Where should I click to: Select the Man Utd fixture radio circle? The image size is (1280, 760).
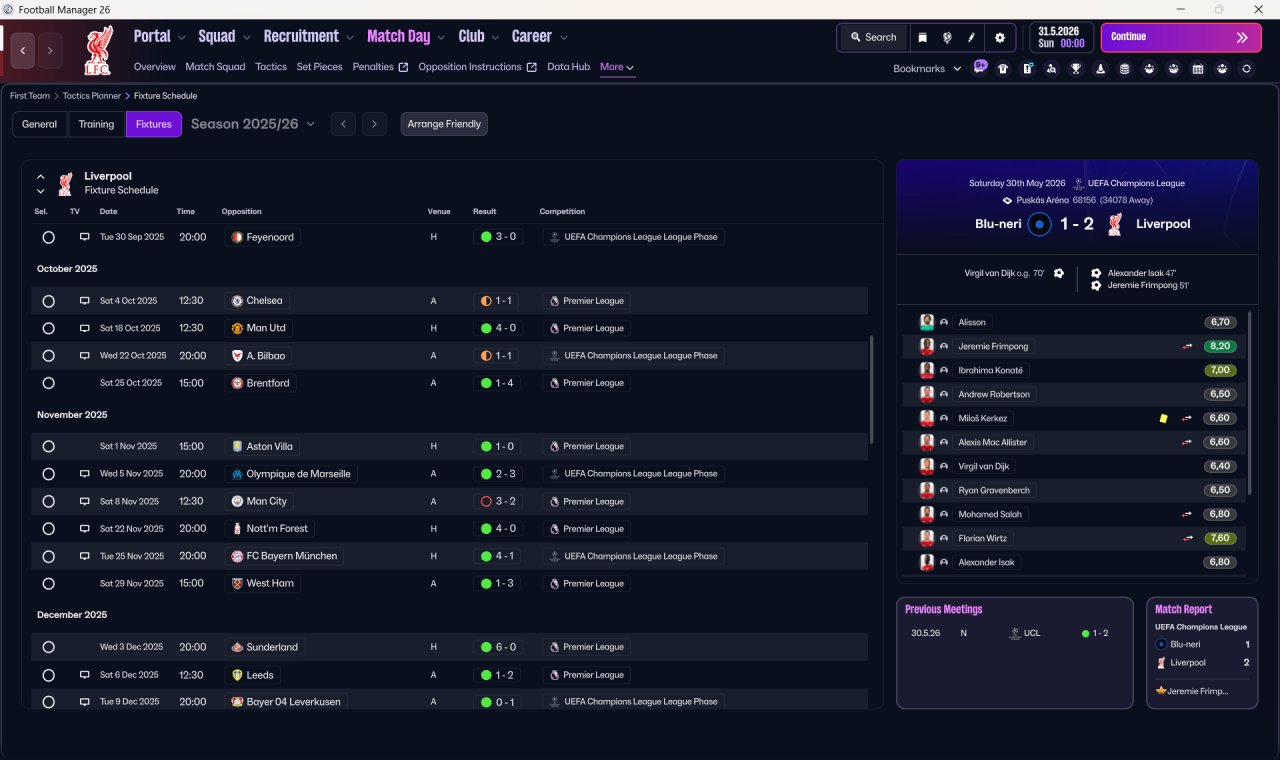coord(48,328)
